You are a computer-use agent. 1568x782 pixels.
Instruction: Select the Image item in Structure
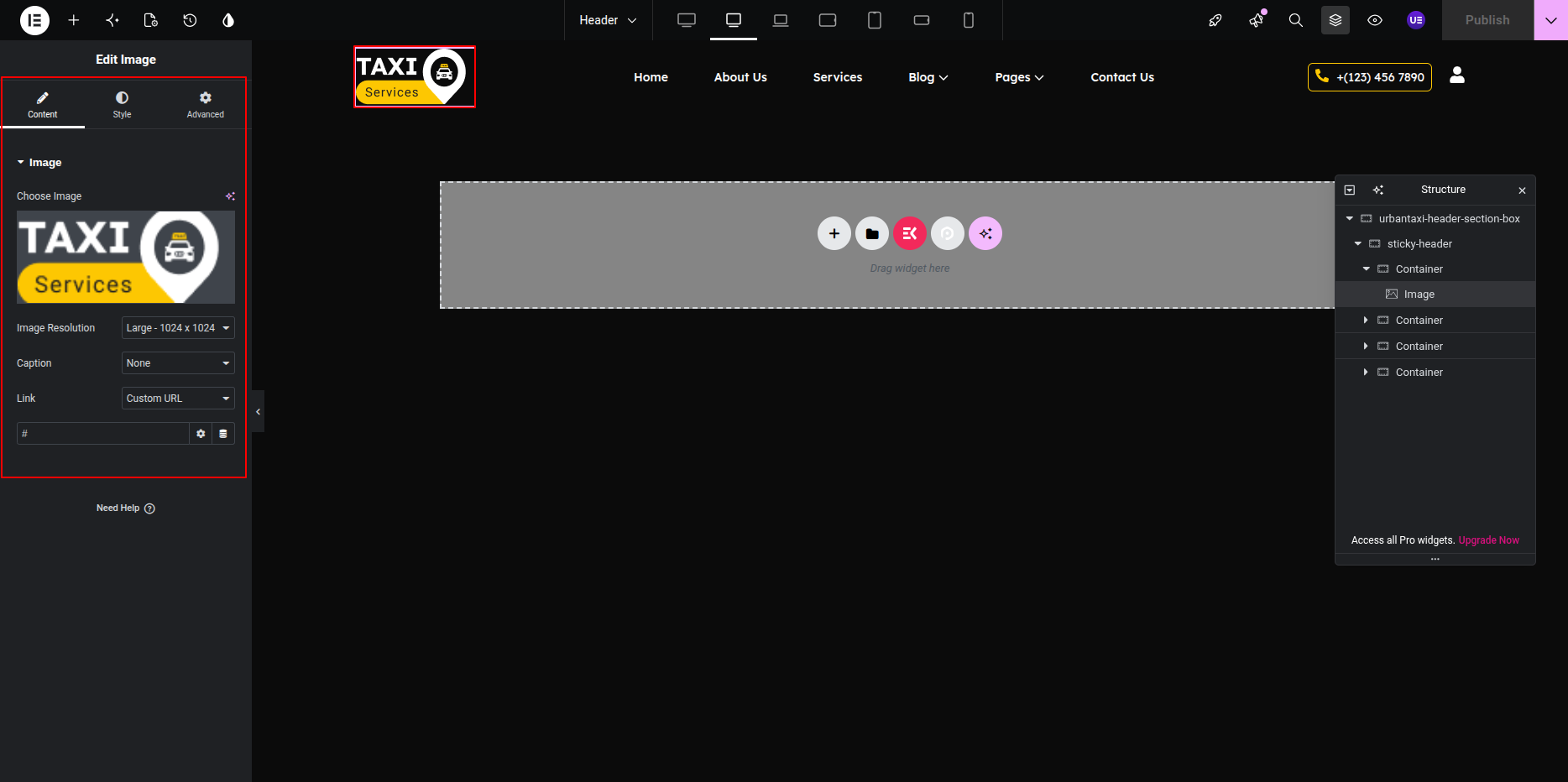point(1435,294)
